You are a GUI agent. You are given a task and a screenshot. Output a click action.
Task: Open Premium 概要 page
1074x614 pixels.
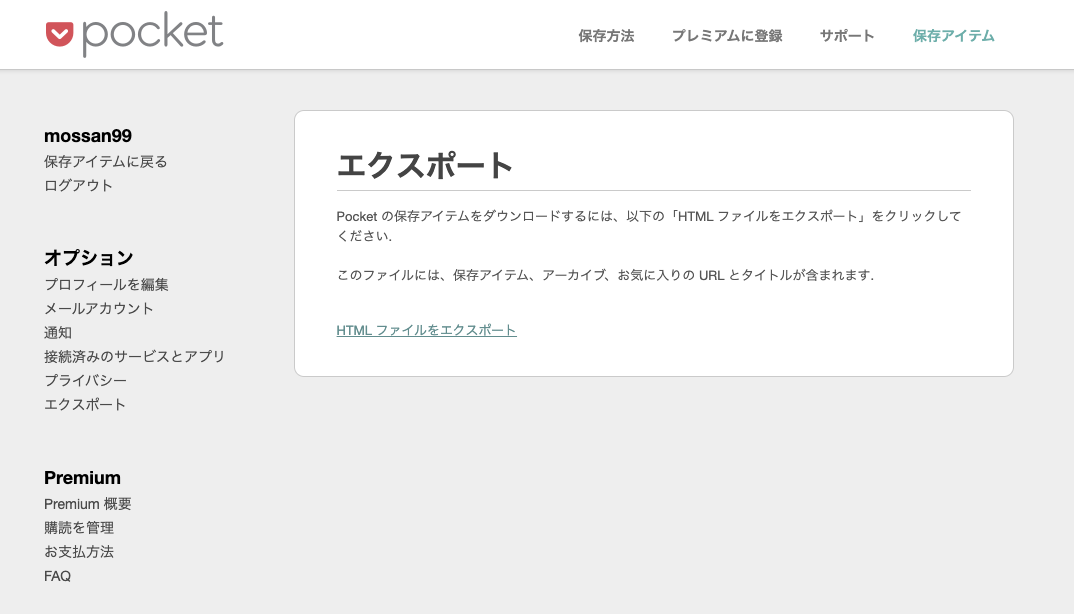click(88, 504)
